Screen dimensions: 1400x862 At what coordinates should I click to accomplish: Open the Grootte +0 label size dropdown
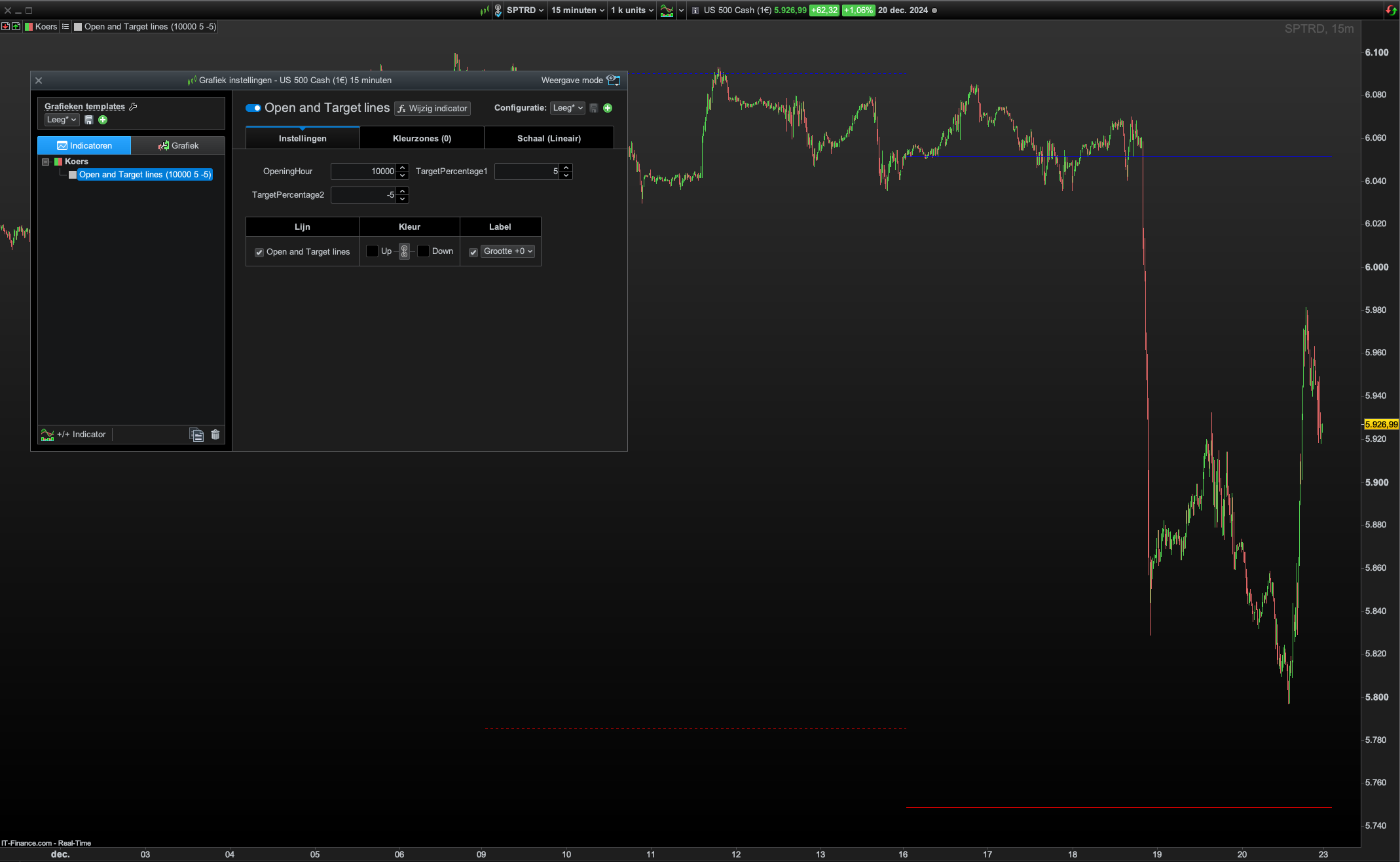[508, 251]
